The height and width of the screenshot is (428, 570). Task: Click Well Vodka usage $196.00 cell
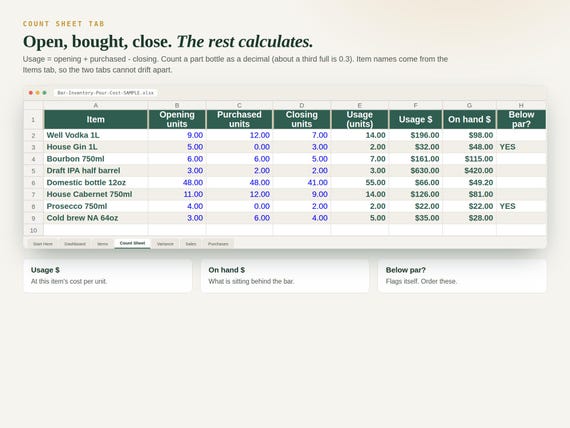click(416, 135)
